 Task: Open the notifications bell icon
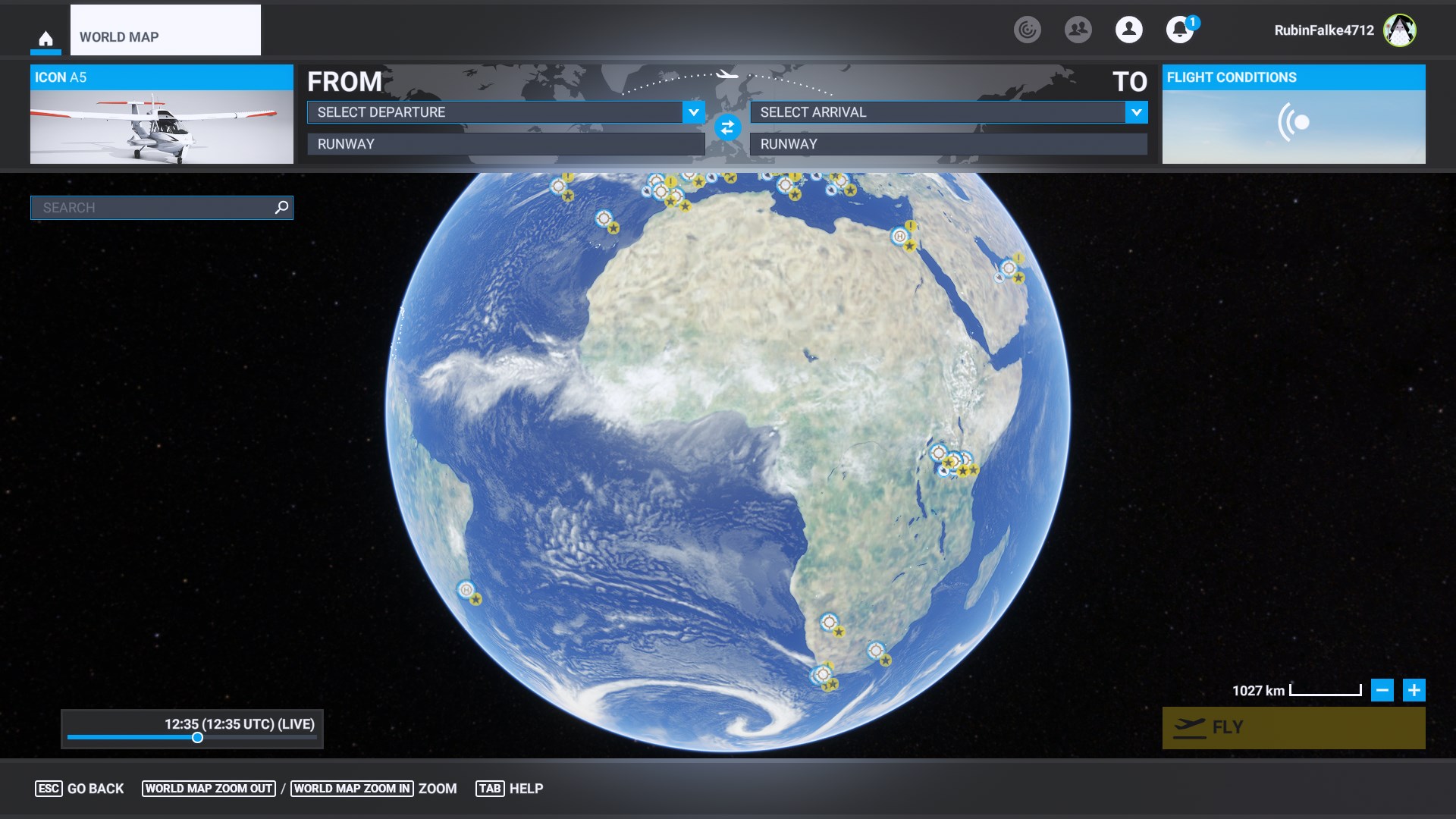(x=1179, y=30)
